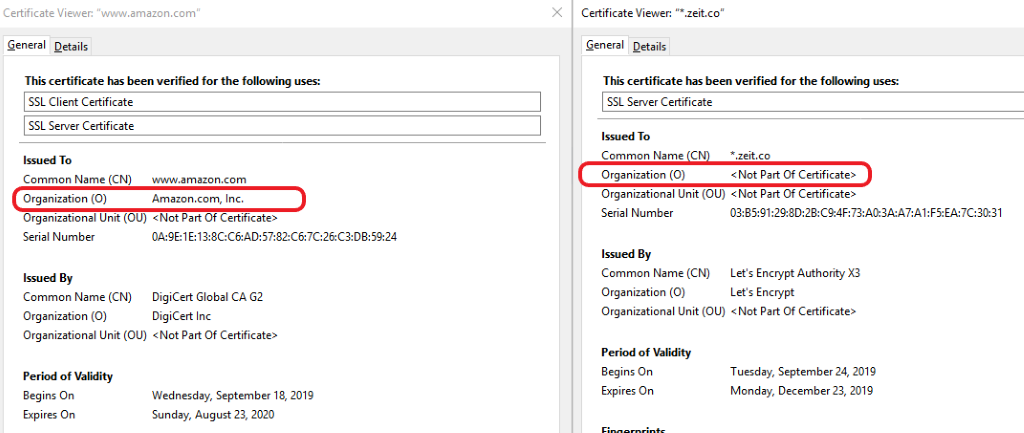
Task: Select SSL Server Certificate entry in amazon viewer
Action: coord(283,125)
